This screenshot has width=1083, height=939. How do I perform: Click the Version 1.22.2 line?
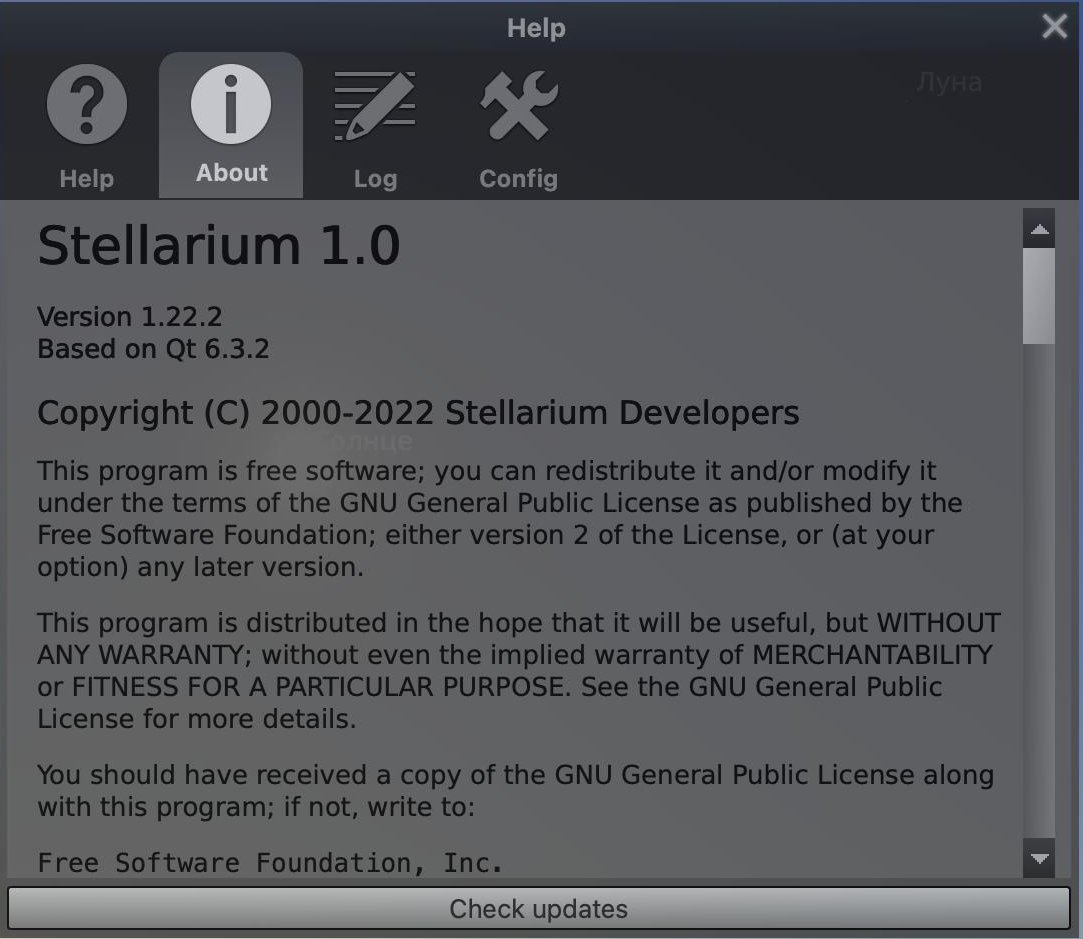(x=130, y=317)
